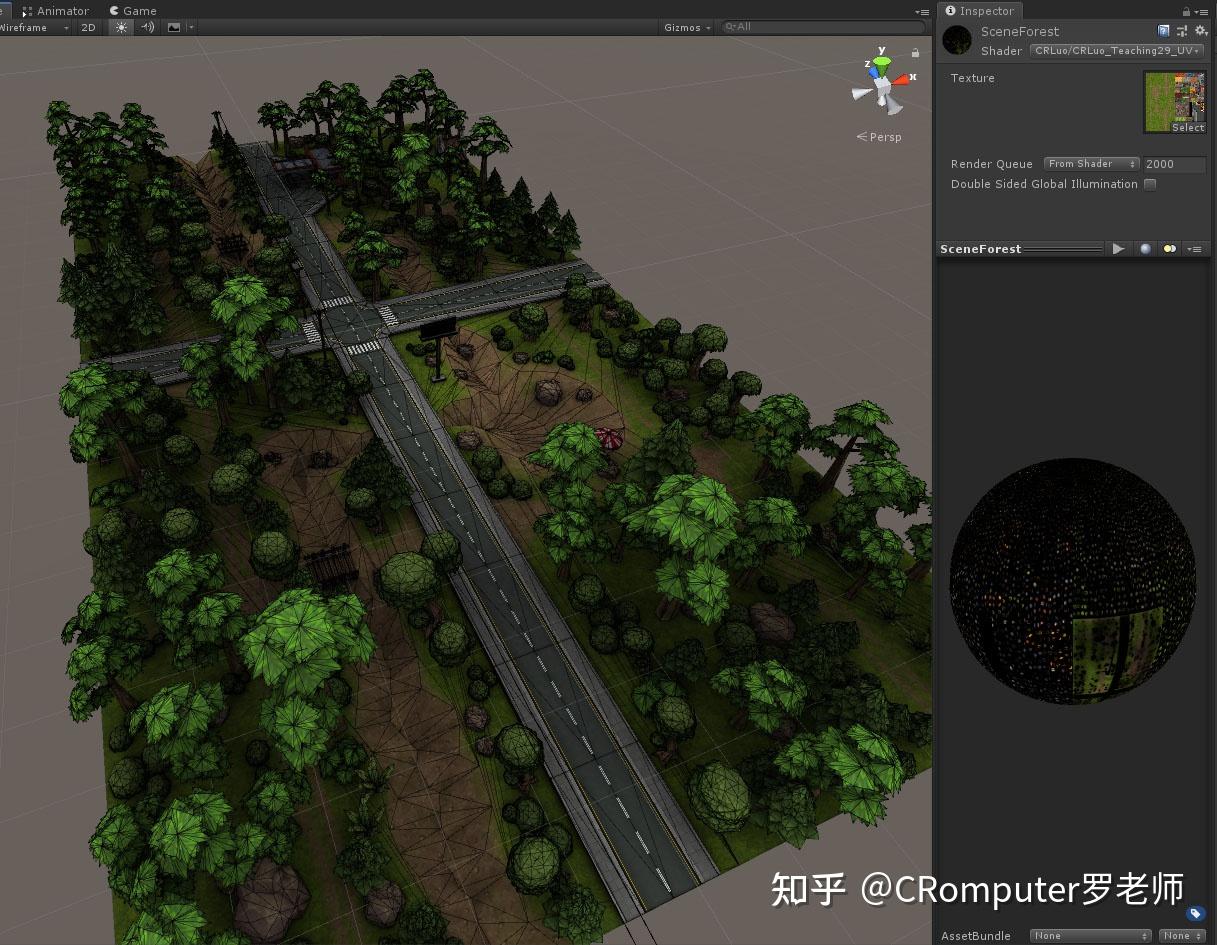Open the CRLuo/CRLuo_Teaching29_UV shader dropdown

(1114, 50)
